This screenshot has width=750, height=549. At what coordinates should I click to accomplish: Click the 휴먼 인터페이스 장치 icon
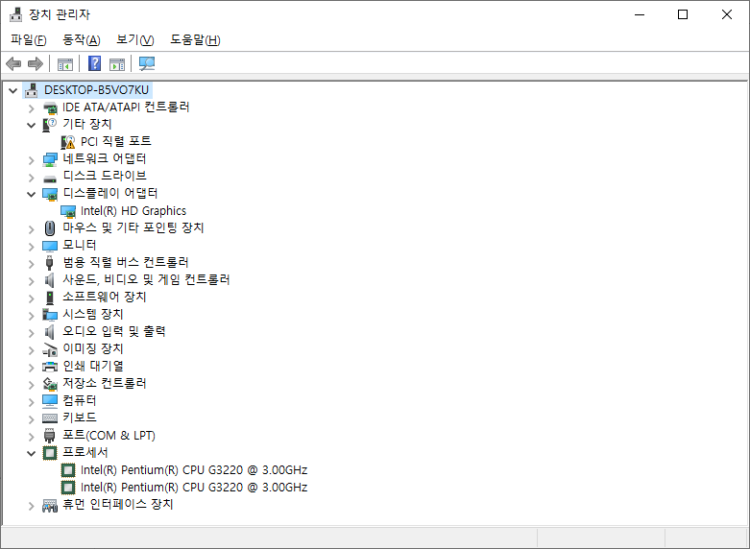(x=50, y=505)
